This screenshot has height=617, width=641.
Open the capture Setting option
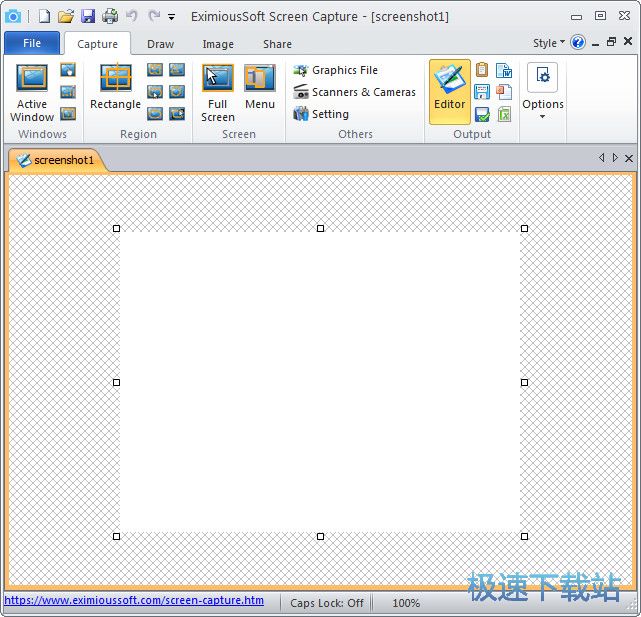[321, 114]
